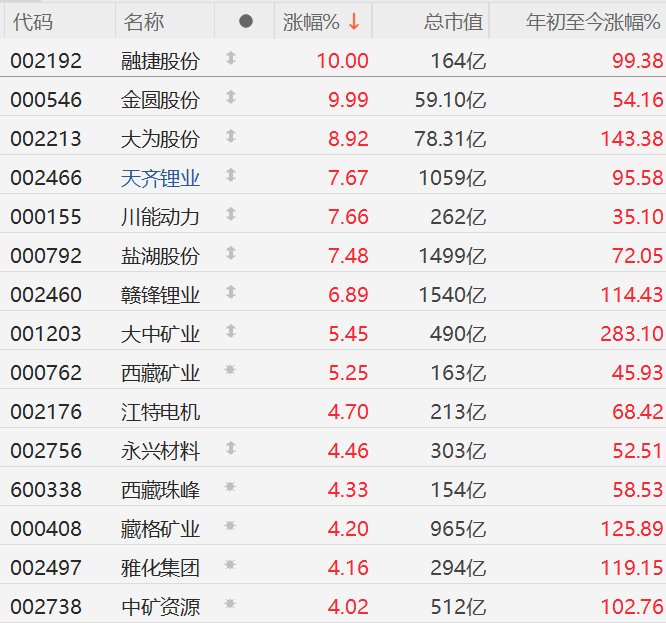Click the 涨幅% column header label
Viewport: 666px width, 623px height.
click(x=311, y=21)
